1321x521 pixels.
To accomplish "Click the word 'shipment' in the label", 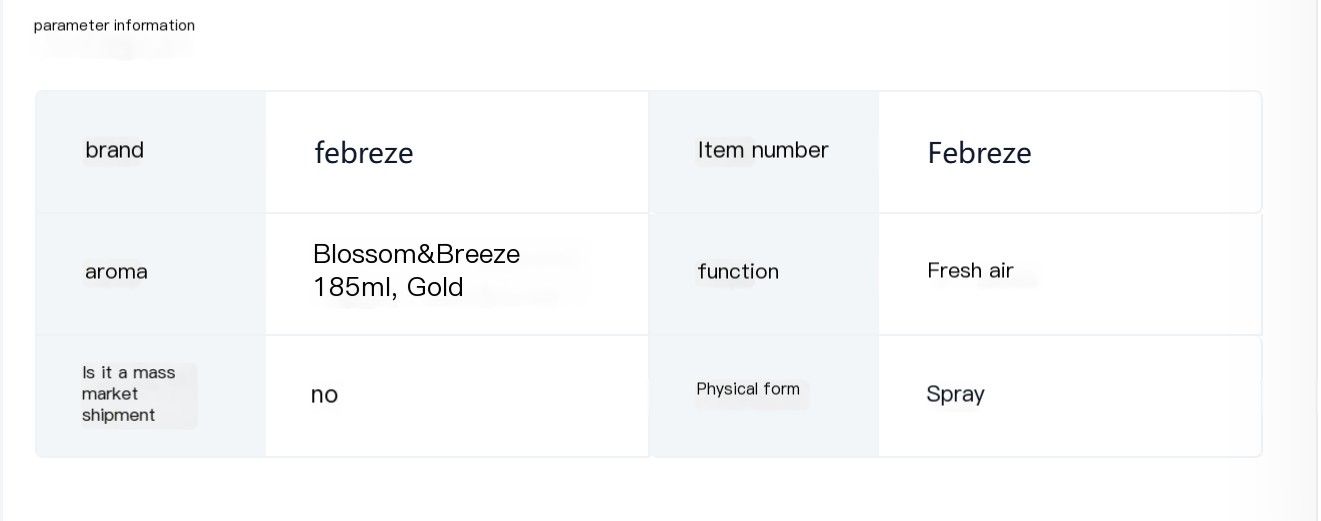I will [x=118, y=415].
